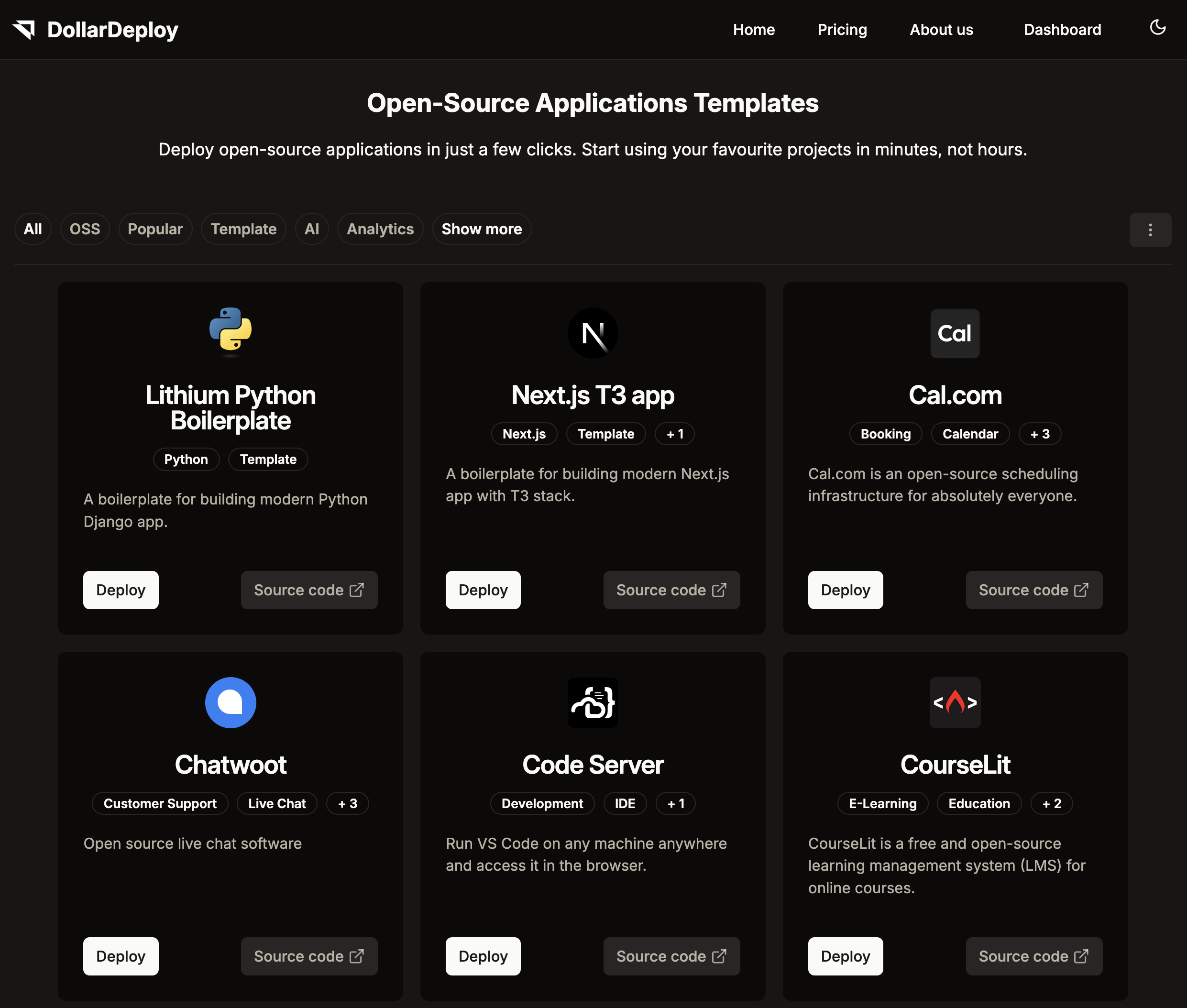Deploy CourseLit
Viewport: 1187px width, 1008px height.
pyautogui.click(x=845, y=956)
